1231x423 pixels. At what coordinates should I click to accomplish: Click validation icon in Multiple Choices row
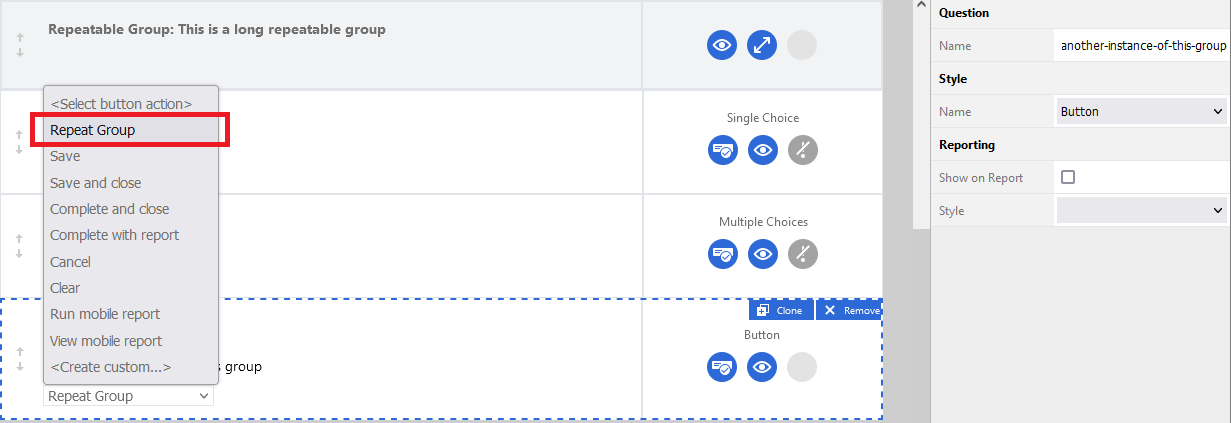coord(723,254)
